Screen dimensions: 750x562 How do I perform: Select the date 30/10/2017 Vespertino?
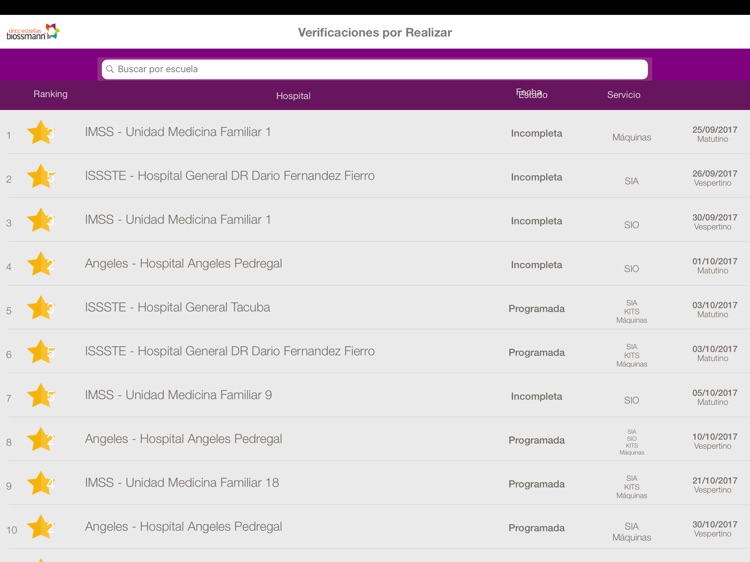(715, 529)
